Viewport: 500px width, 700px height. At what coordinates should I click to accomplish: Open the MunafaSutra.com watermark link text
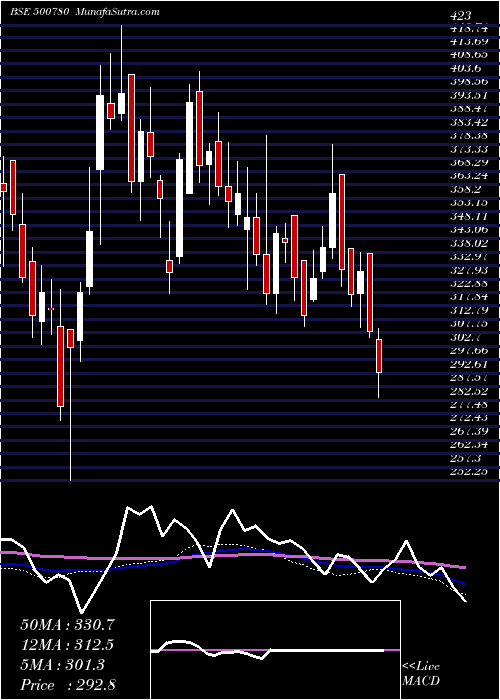click(118, 12)
